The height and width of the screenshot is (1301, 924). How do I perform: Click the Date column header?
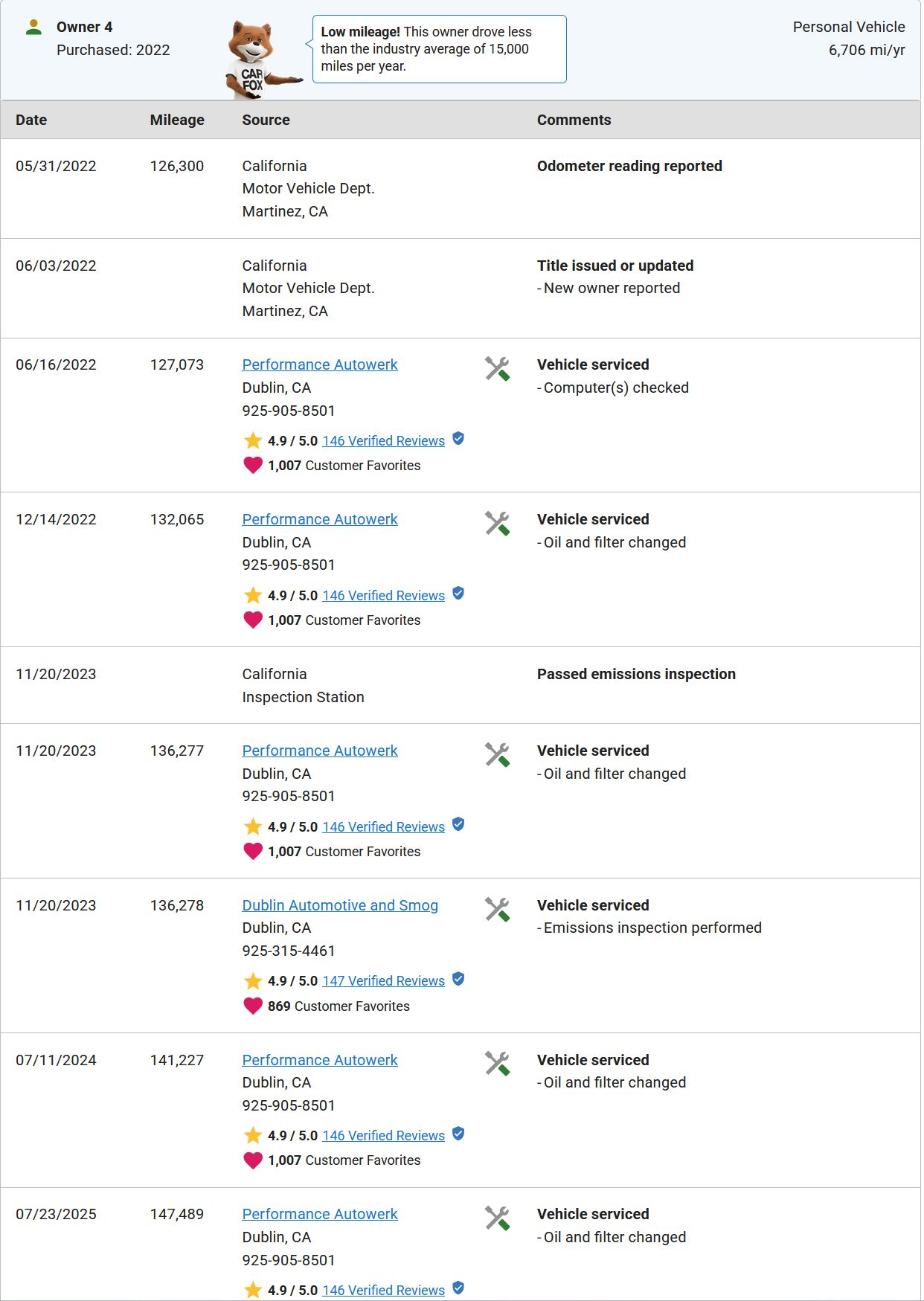coord(31,120)
